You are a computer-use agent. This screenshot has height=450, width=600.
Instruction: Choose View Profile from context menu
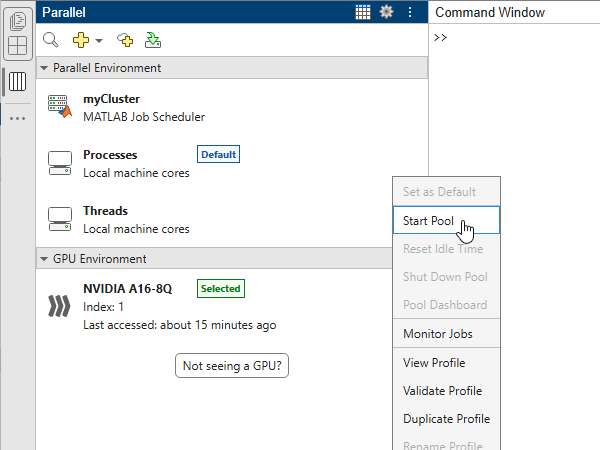446,363
